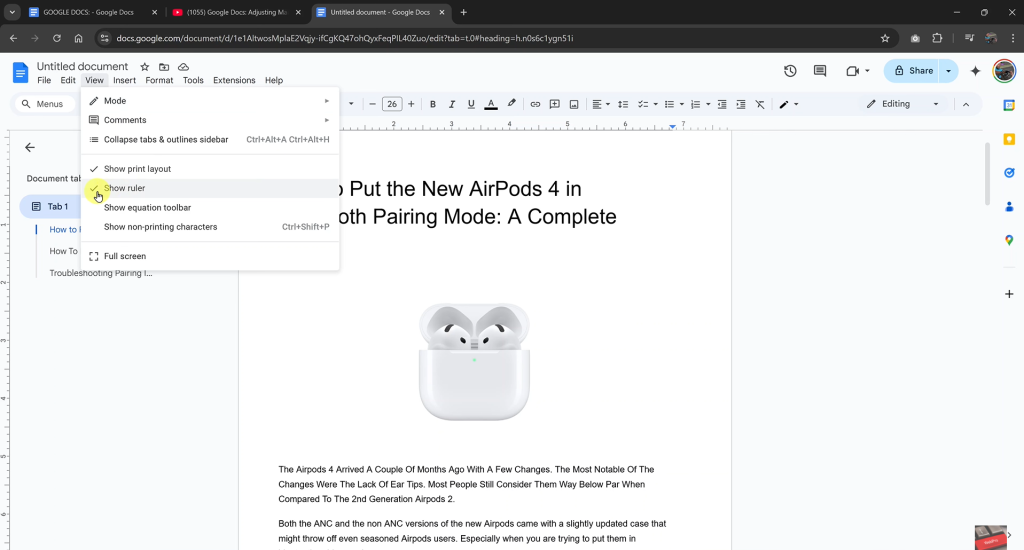This screenshot has height=550, width=1024.
Task: Toggle underline formatting in toolbar
Action: tap(471, 104)
